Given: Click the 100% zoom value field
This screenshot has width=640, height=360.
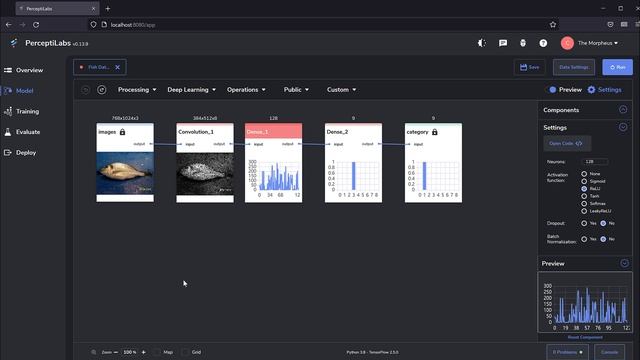Looking at the screenshot, I should pos(130,352).
